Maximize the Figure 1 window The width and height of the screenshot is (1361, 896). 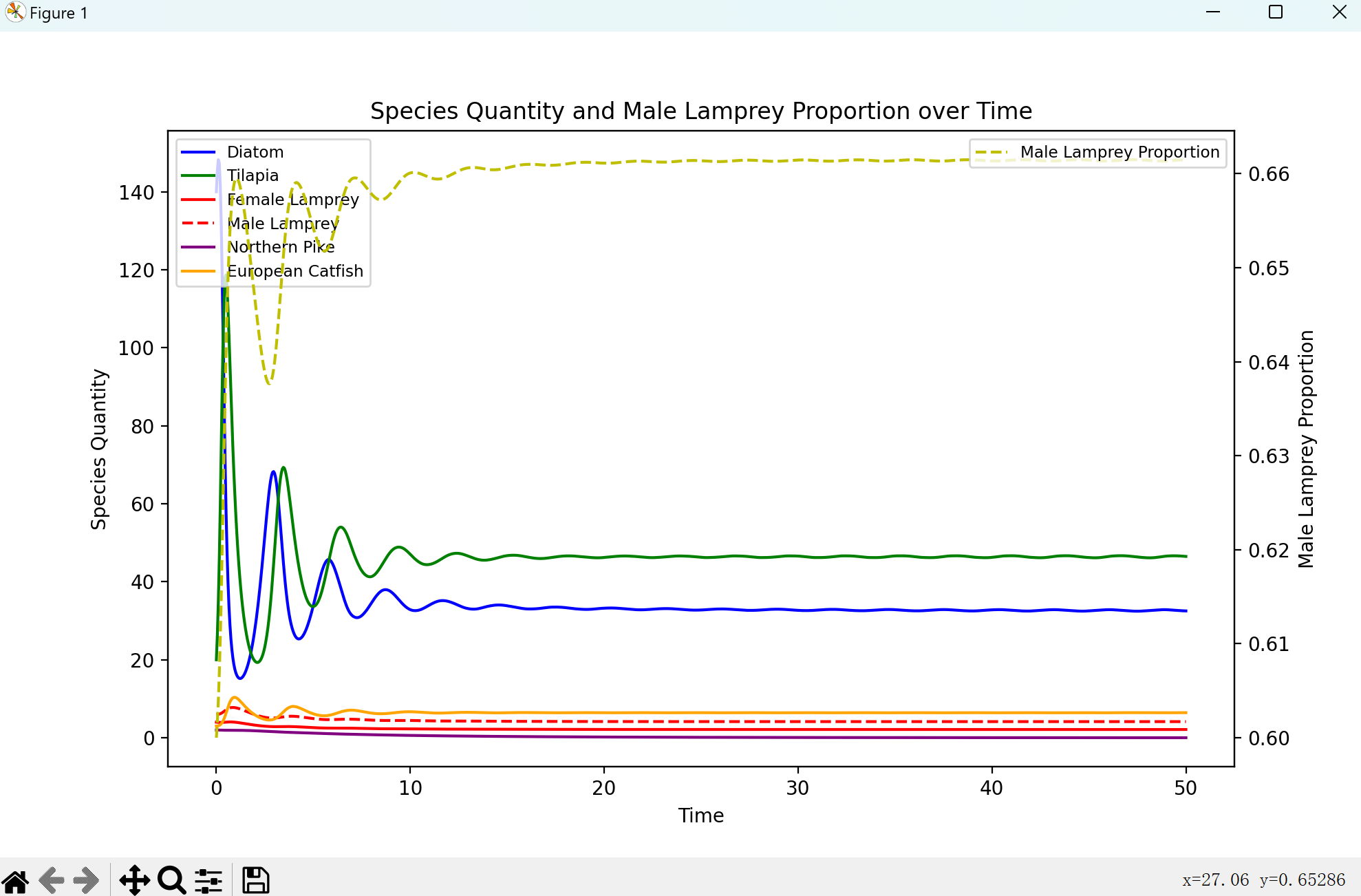coord(1276,12)
